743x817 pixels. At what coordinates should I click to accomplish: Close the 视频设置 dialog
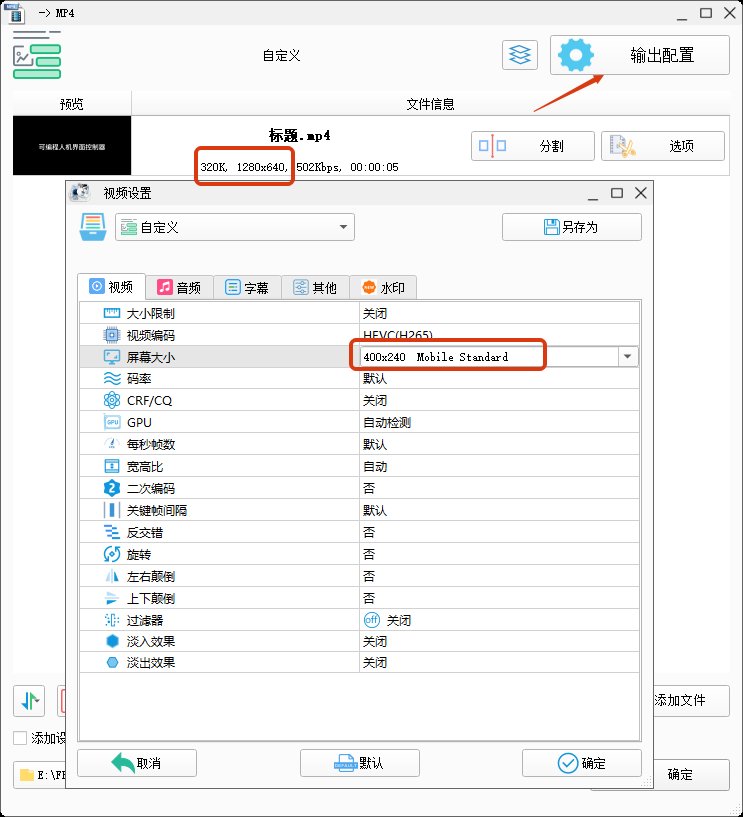click(x=641, y=193)
